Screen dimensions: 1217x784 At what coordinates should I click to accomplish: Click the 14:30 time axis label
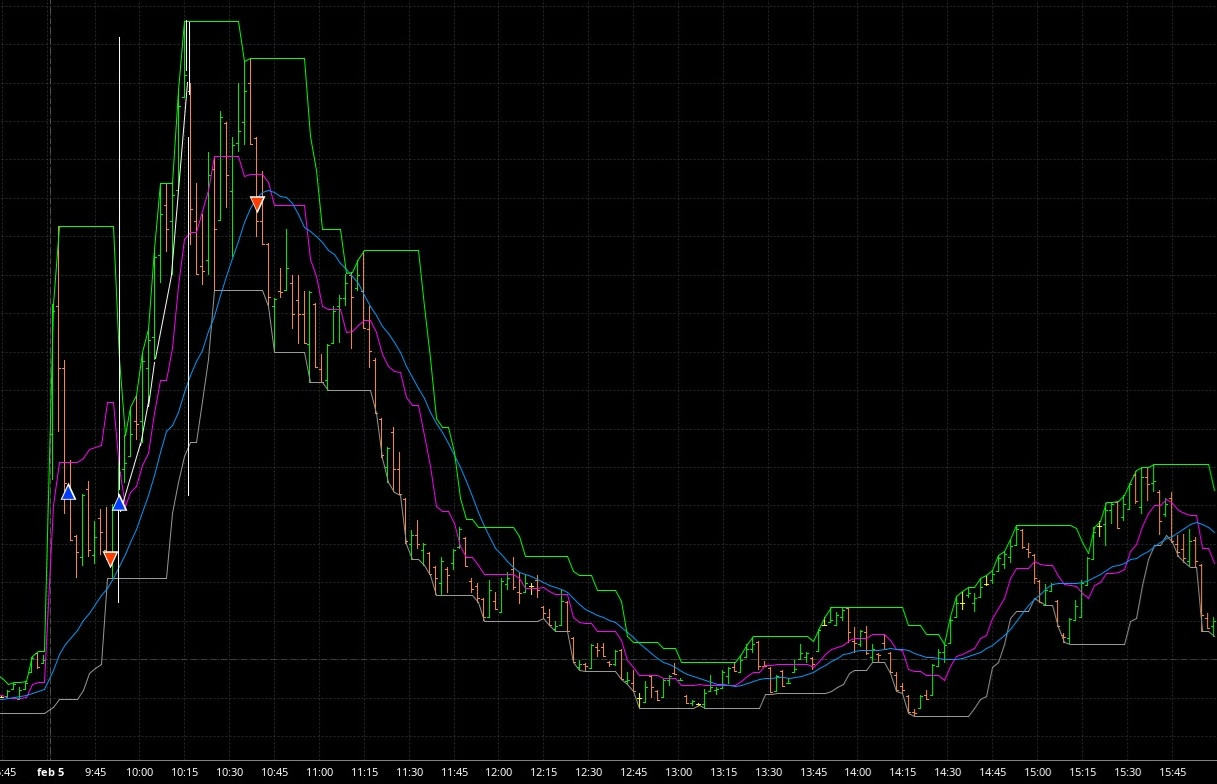click(948, 772)
